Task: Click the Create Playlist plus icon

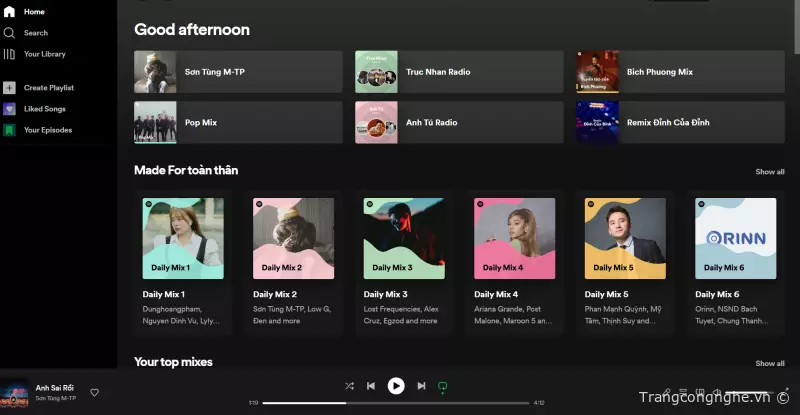Action: (x=9, y=88)
